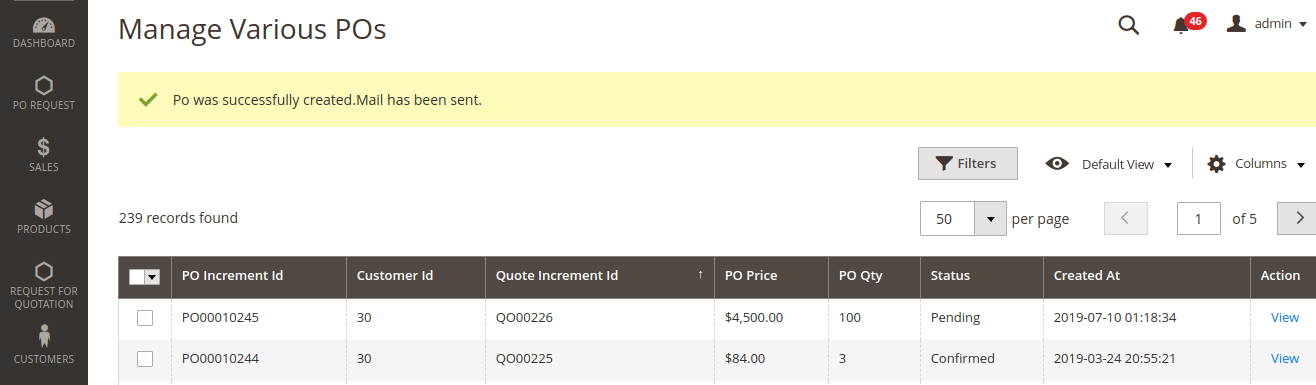Viewport: 1316px width, 385px height.
Task: Go to the next page arrow
Action: [x=1297, y=218]
